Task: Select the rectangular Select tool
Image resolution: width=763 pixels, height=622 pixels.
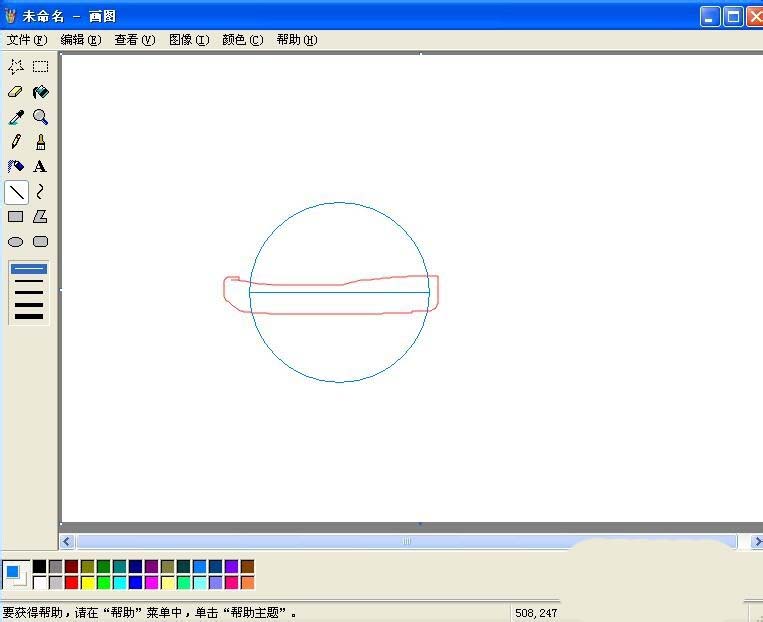Action: [40, 67]
